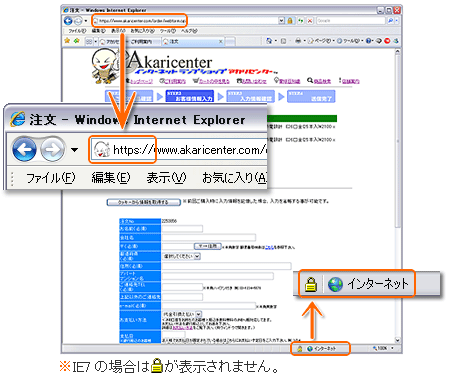Open the recent pages dropdown beside the Forward button

[75, 150]
